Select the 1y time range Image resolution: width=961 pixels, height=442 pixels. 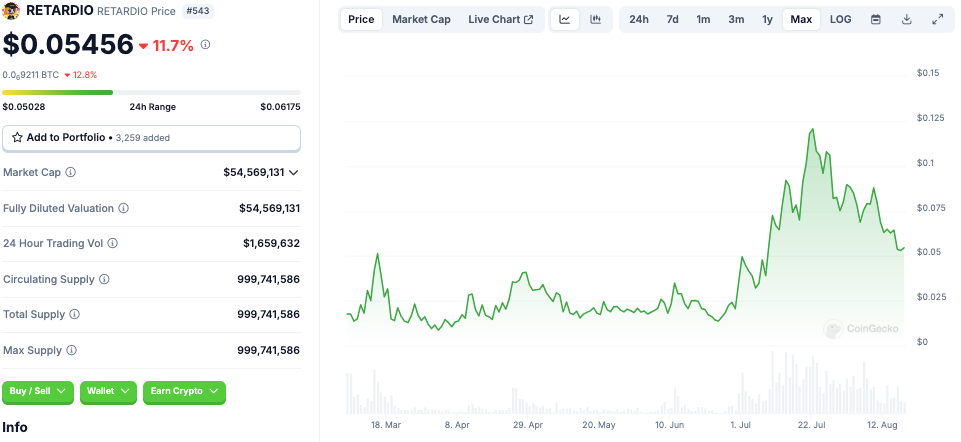(767, 20)
